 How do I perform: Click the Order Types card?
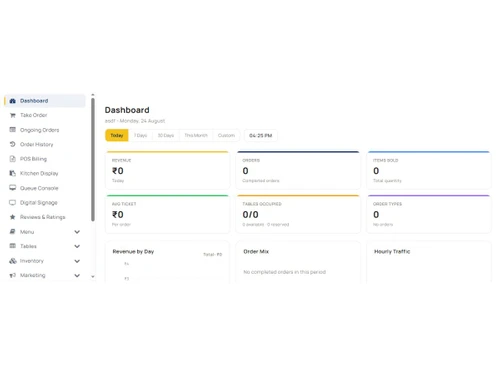(x=429, y=214)
